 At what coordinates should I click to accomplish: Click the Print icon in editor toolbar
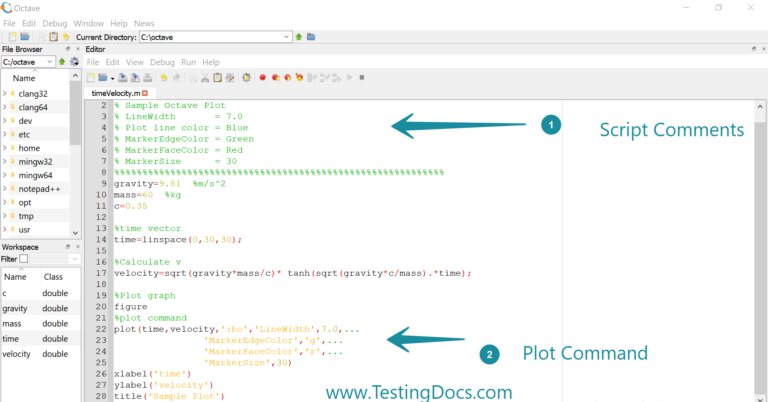tap(148, 77)
